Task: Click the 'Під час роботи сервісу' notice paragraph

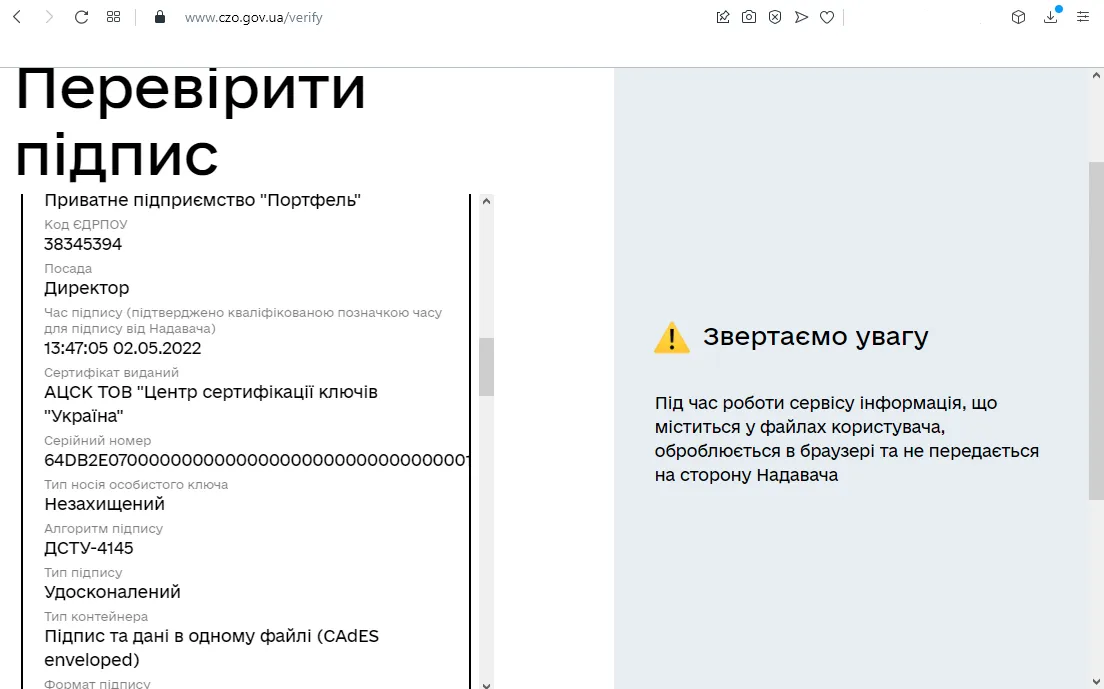Action: (x=847, y=438)
